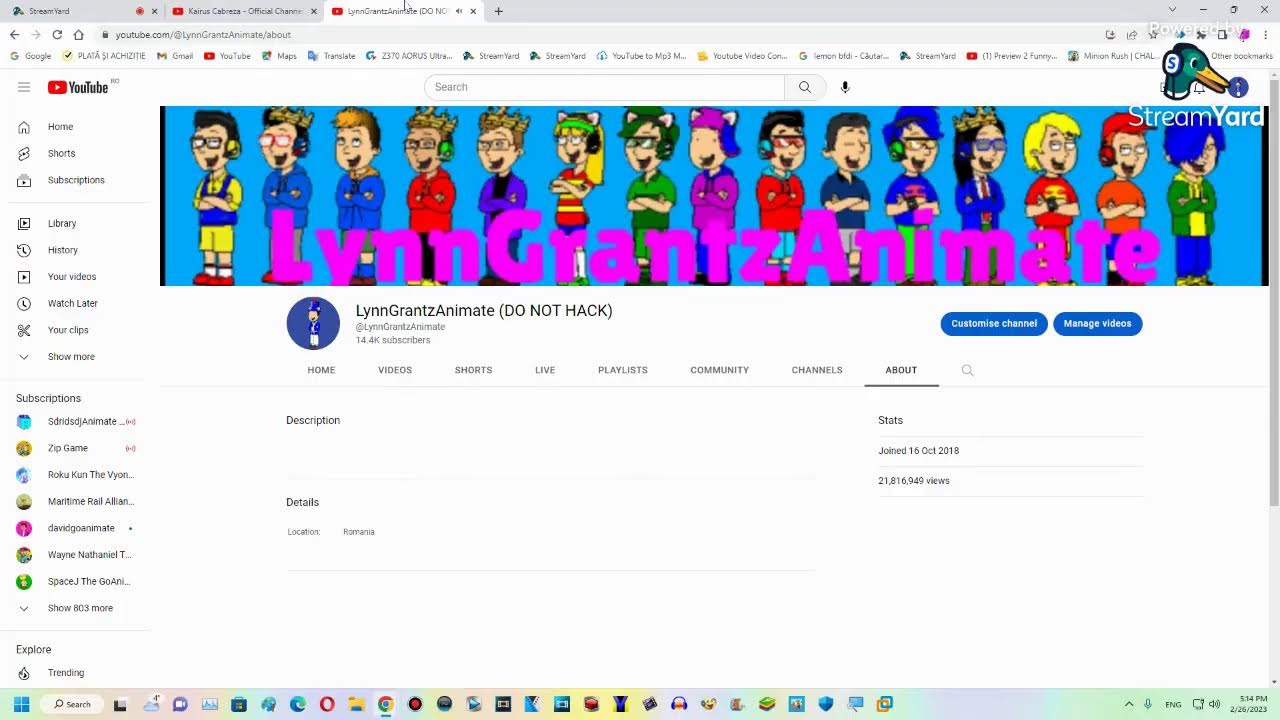Viewport: 1280px width, 720px height.
Task: Open a new browser tab
Action: pos(498,11)
